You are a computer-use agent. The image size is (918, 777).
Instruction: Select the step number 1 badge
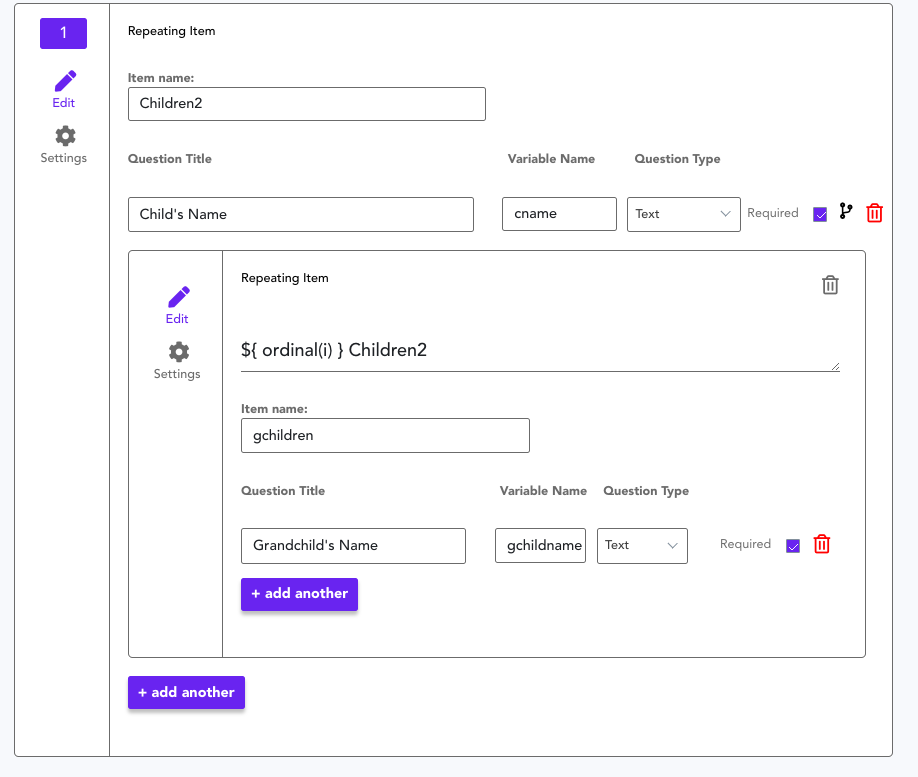pos(63,33)
